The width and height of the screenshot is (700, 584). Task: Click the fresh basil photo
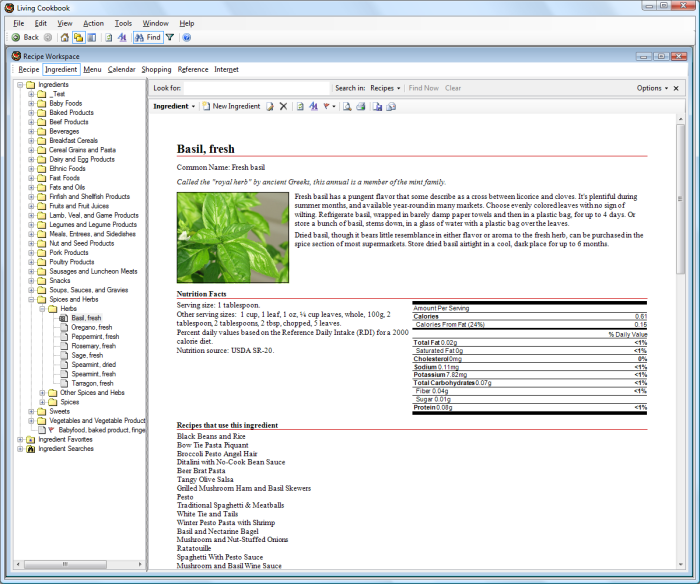[233, 238]
